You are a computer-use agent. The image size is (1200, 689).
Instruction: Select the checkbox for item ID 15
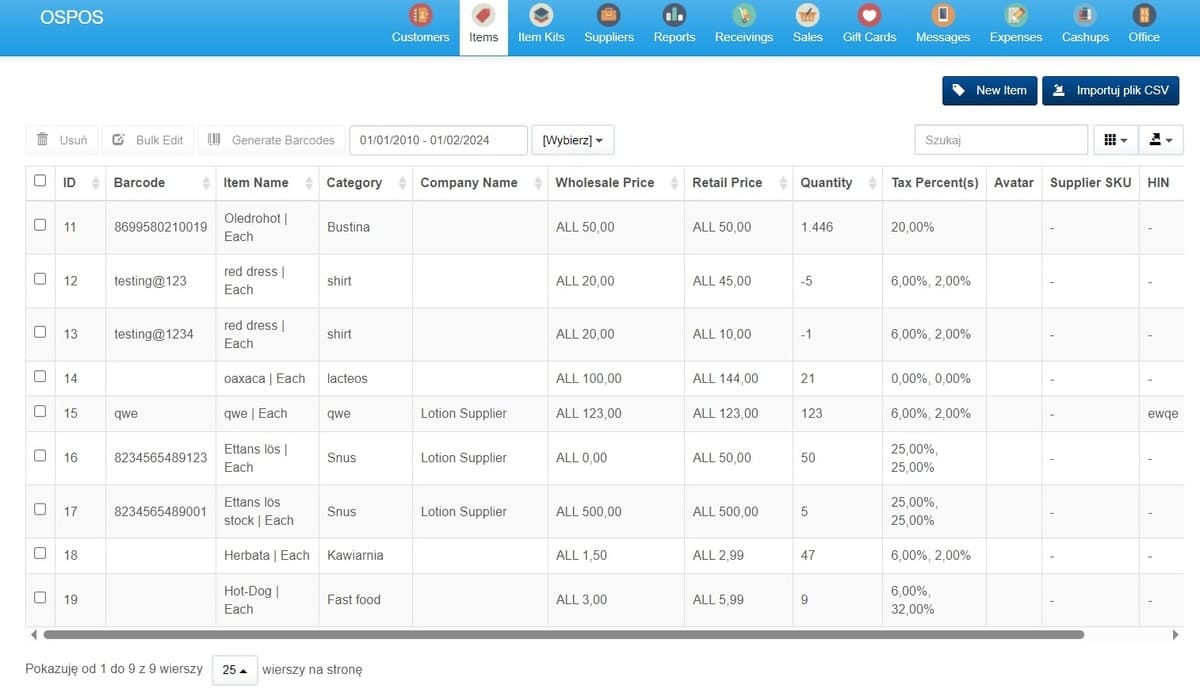pyautogui.click(x=40, y=411)
